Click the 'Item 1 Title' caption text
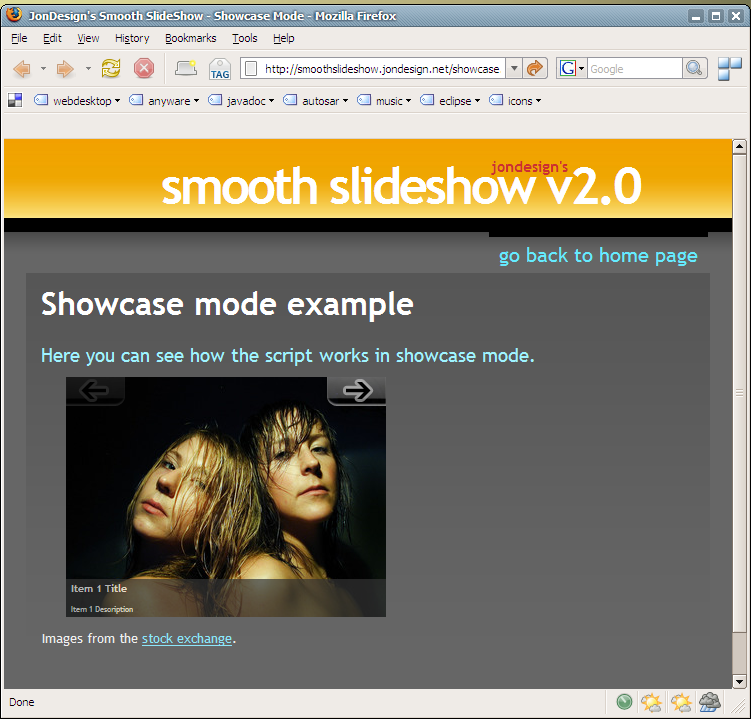Screen dimensions: 751x719 (99, 589)
